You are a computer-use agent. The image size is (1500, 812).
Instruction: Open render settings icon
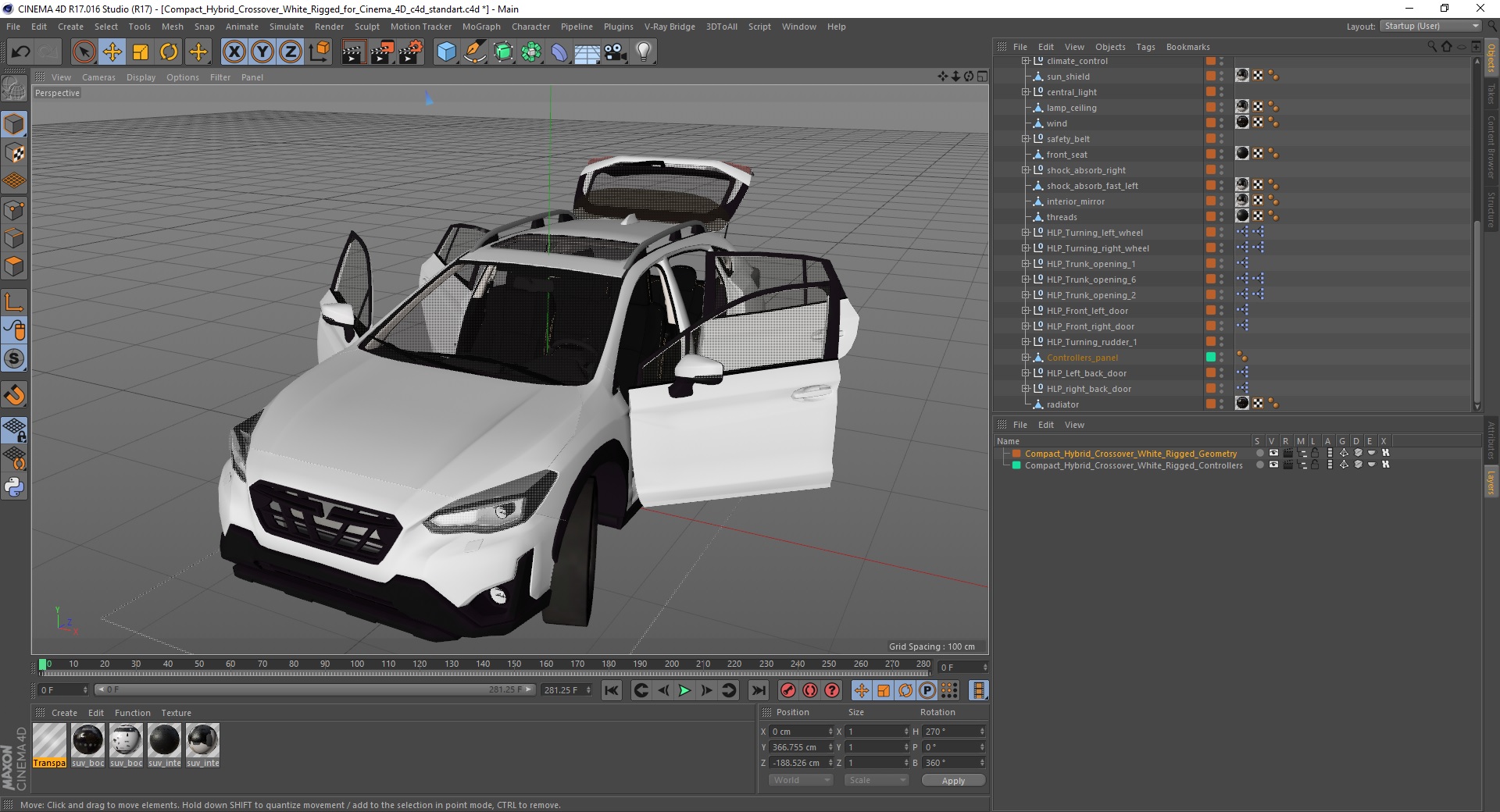(x=411, y=52)
